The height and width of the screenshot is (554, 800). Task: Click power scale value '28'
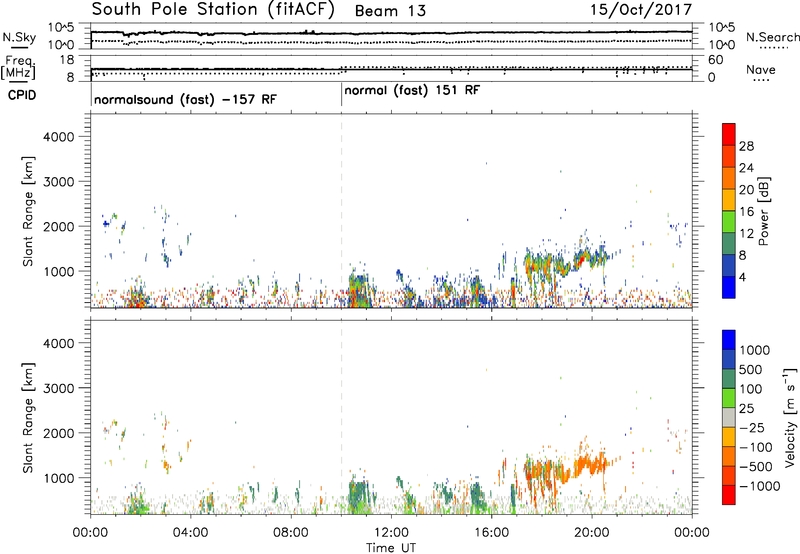pyautogui.click(x=746, y=146)
